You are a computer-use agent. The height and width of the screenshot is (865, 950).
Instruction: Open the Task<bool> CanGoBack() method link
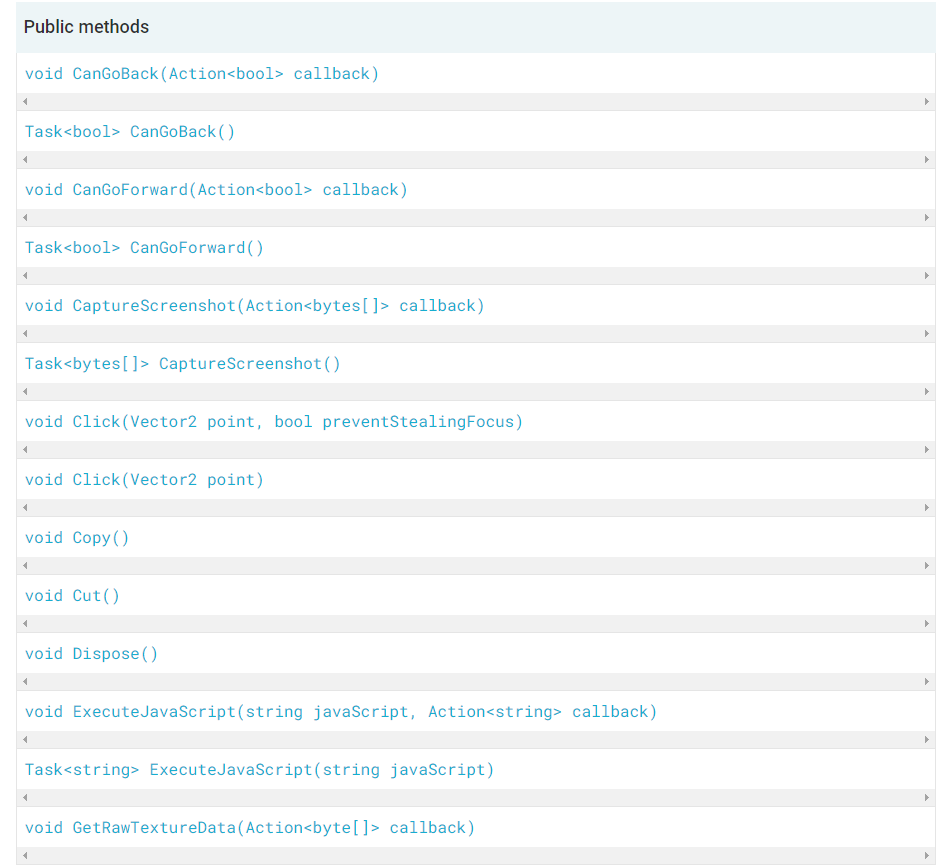[x=130, y=132]
